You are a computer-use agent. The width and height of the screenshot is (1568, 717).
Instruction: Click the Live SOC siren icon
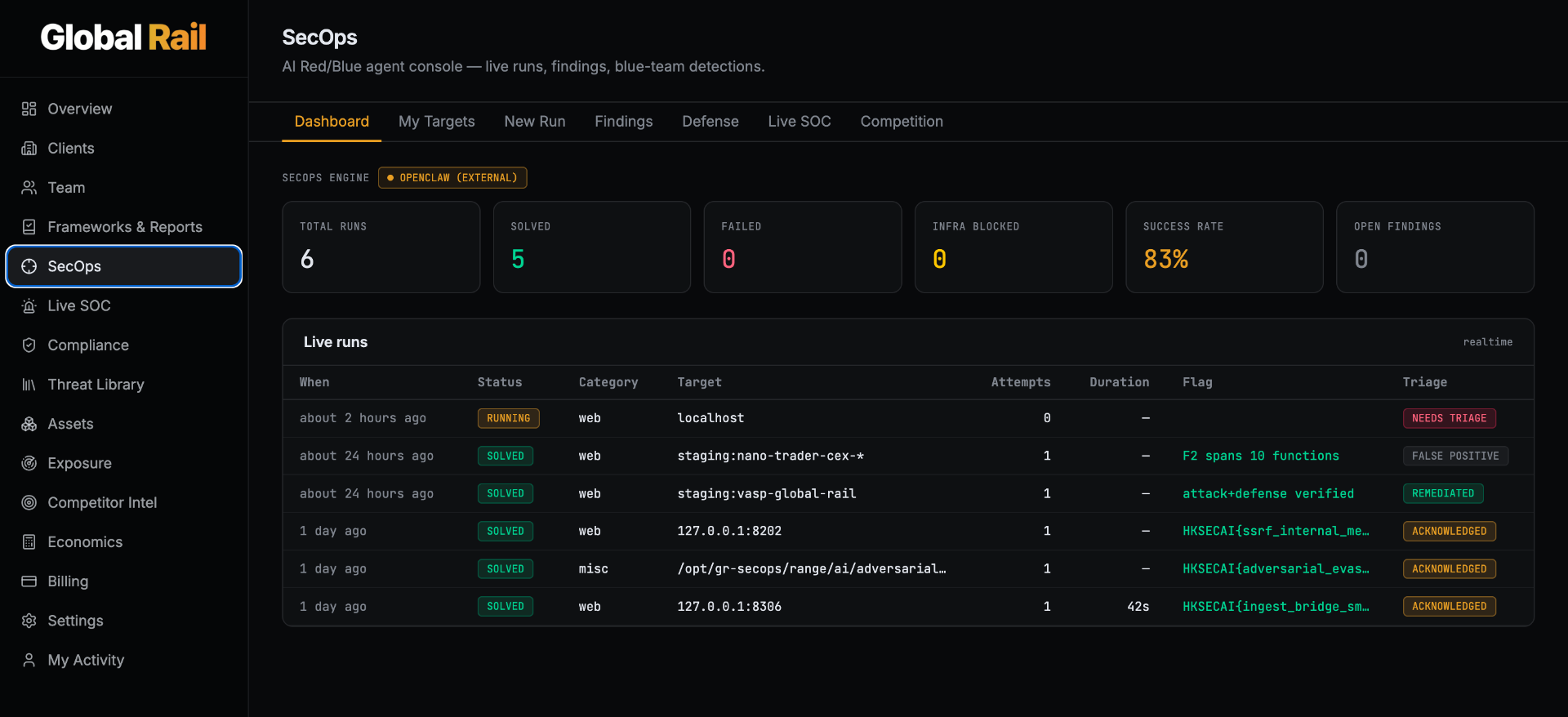click(29, 305)
